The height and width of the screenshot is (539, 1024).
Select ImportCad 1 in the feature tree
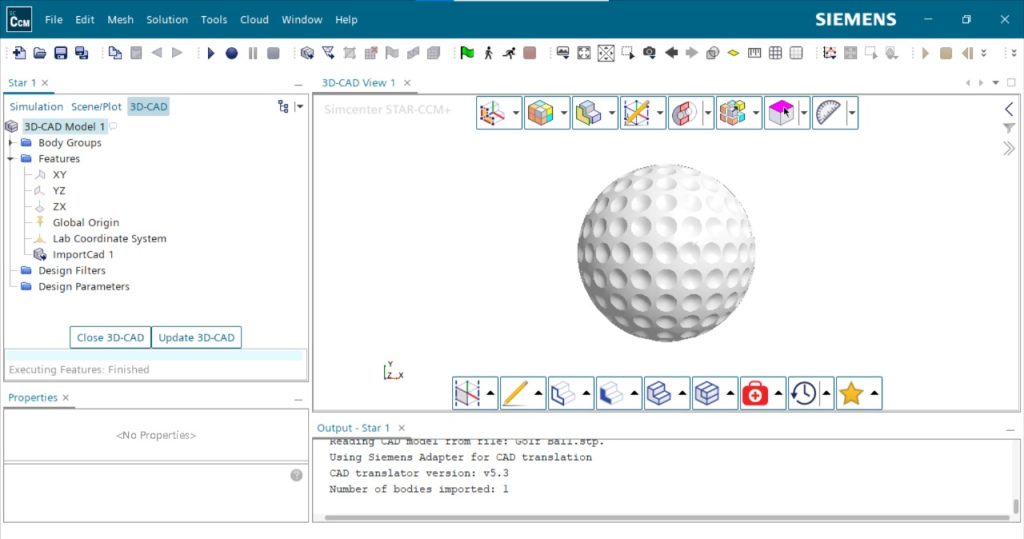point(83,255)
